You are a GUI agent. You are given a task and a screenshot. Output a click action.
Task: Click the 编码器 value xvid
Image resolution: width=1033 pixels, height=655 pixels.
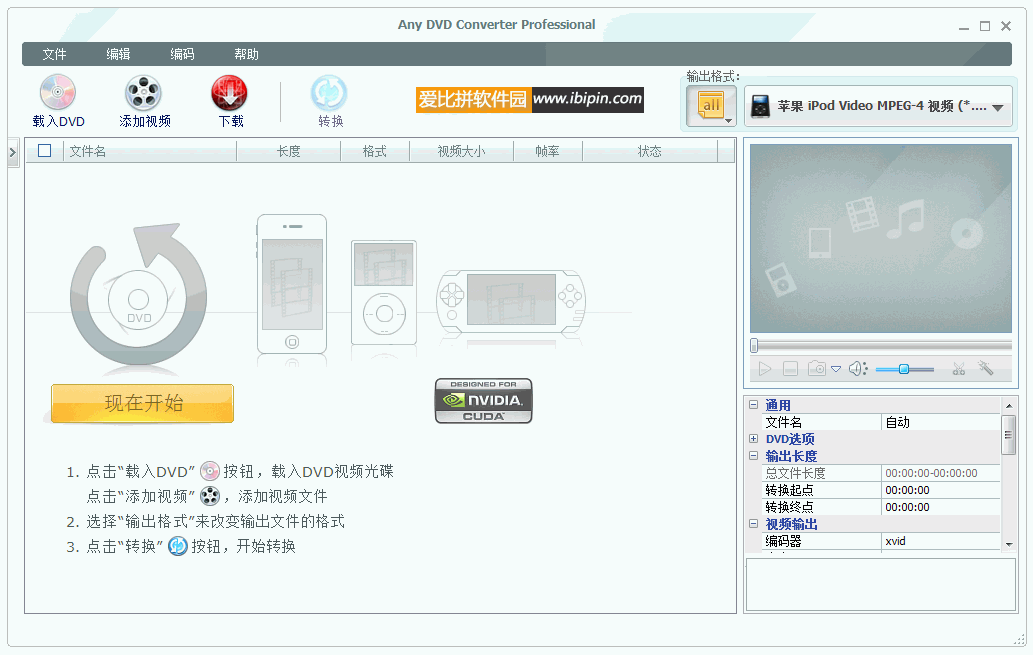click(x=941, y=542)
